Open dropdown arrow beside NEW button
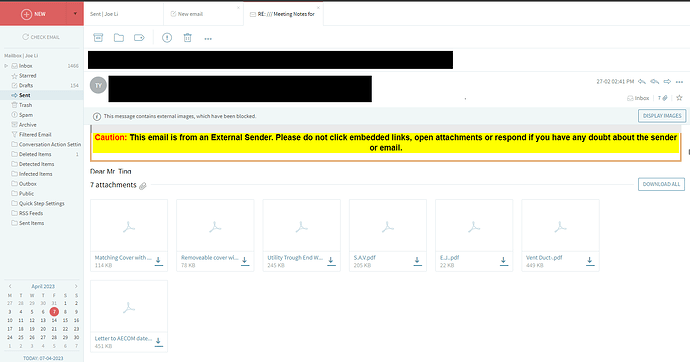690x362 pixels. pyautogui.click(x=75, y=14)
